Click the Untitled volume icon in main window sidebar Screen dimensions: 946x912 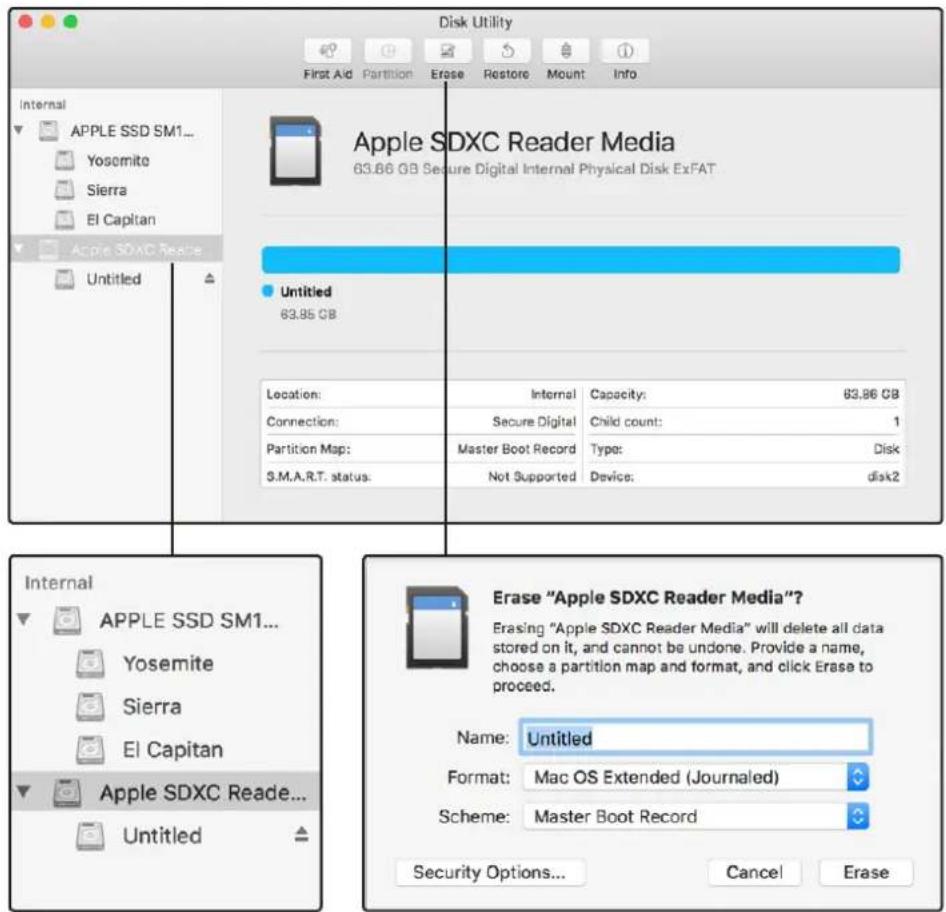pos(65,279)
